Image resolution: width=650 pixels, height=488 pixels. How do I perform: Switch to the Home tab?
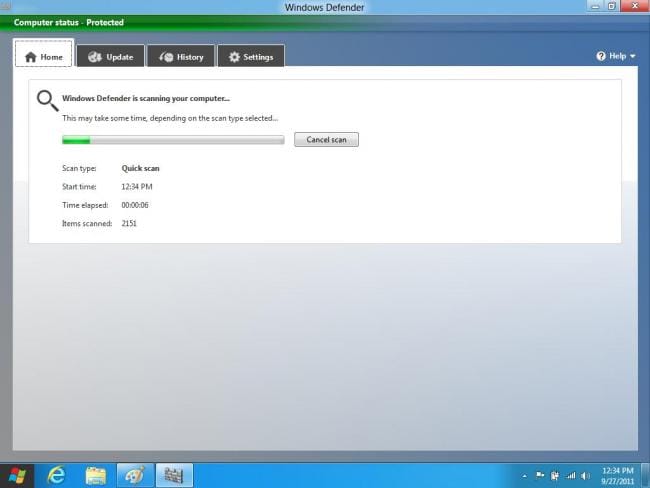tap(44, 53)
